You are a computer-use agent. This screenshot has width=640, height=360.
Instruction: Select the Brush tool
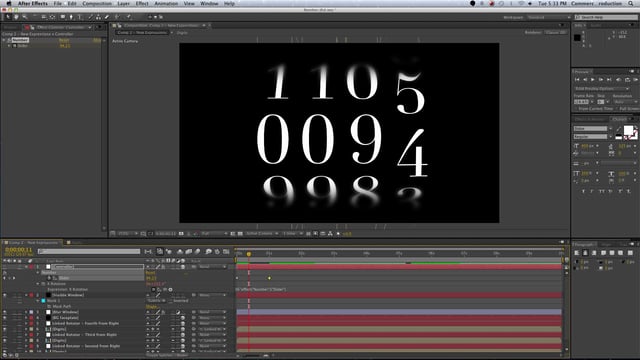click(90, 17)
